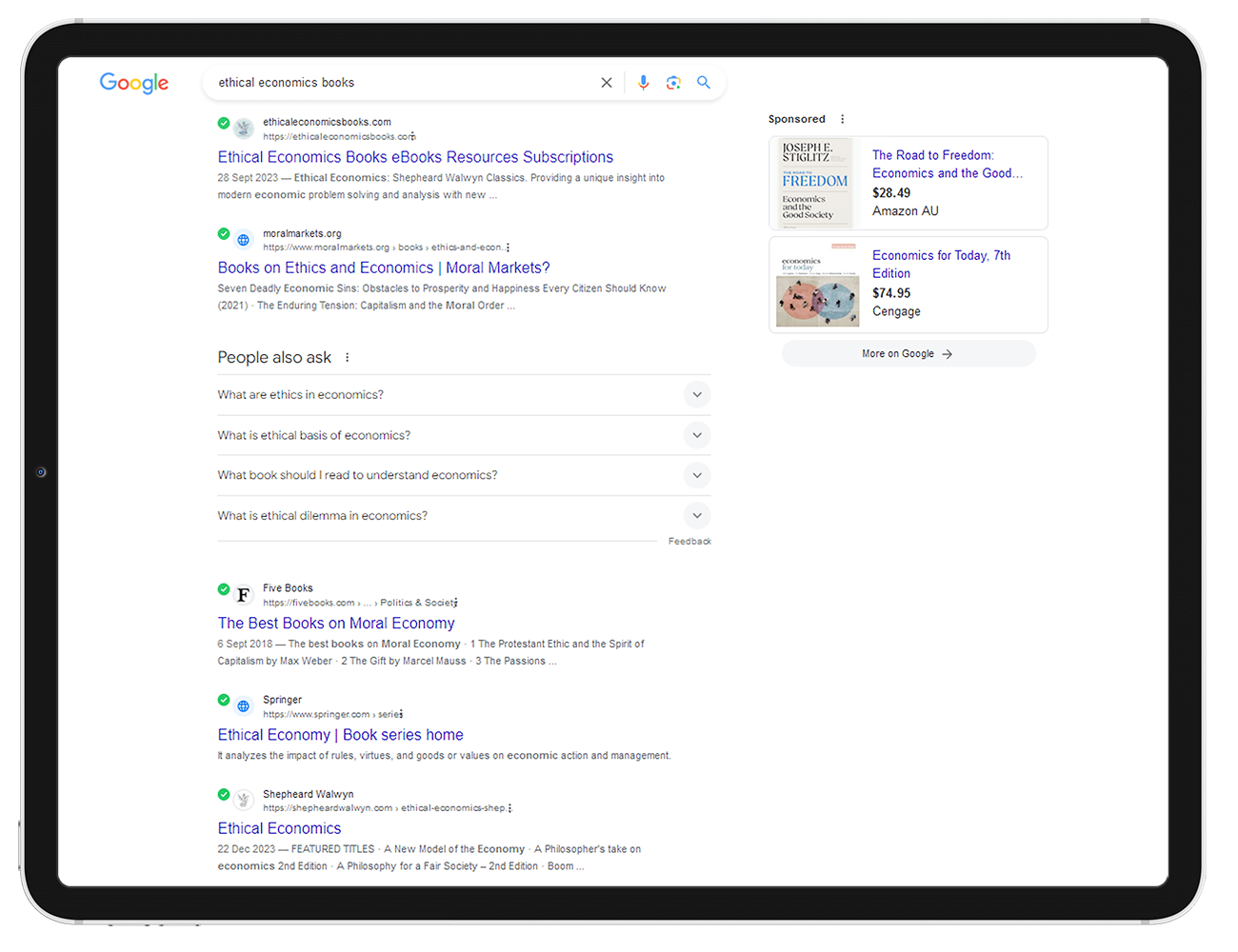1238x952 pixels.
Task: Click The Road to Freedom book cover thumbnail
Action: [814, 183]
